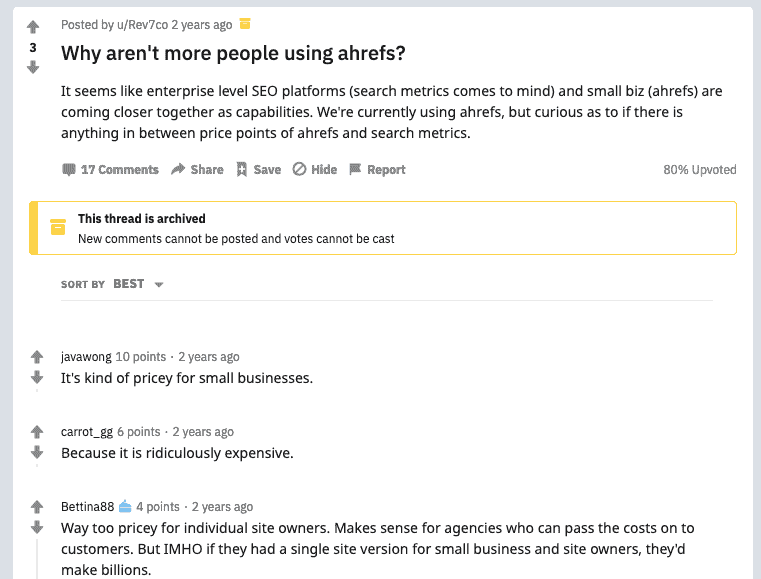Viewport: 761px width, 579px height.
Task: Open u/Rev7co user profile
Action: click(142, 25)
